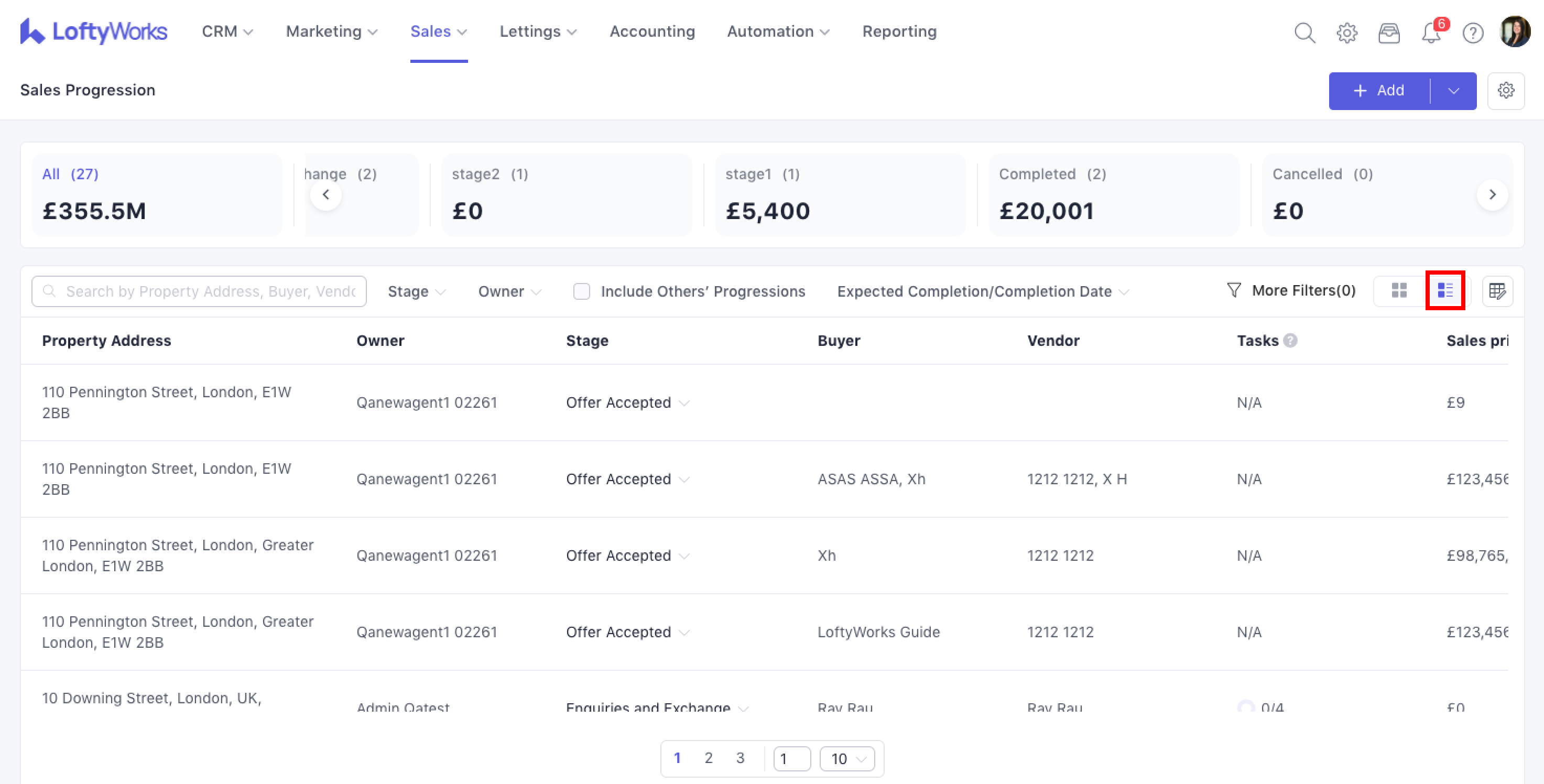The height and width of the screenshot is (784, 1544).
Task: Click the search magnifier icon in header
Action: (x=1304, y=32)
